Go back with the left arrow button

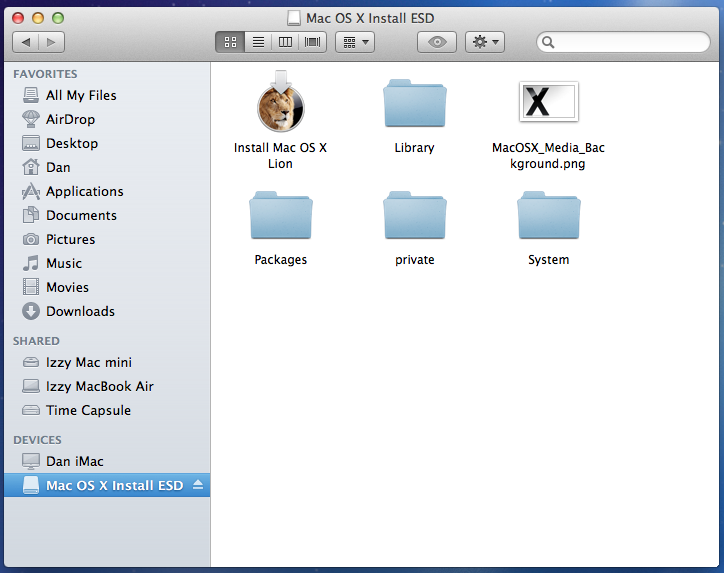25,42
